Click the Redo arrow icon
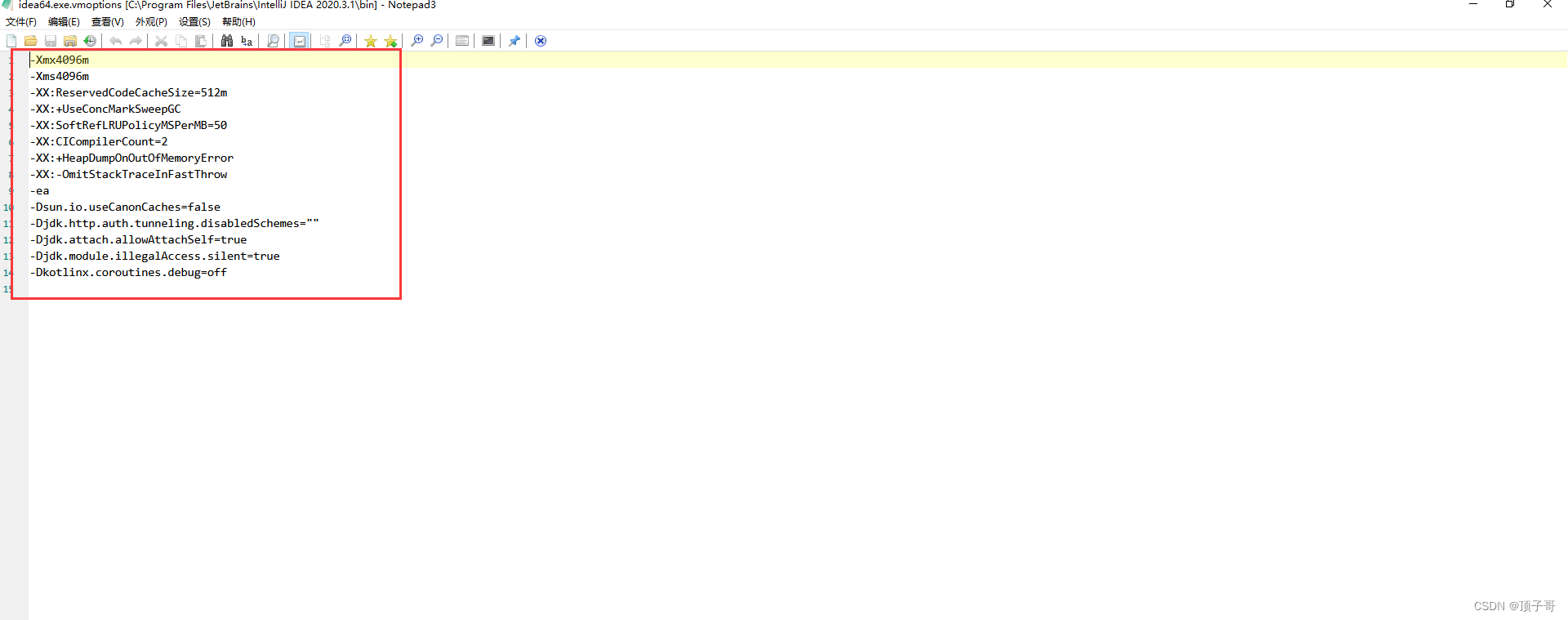Viewport: 1568px width, 620px height. click(x=136, y=41)
